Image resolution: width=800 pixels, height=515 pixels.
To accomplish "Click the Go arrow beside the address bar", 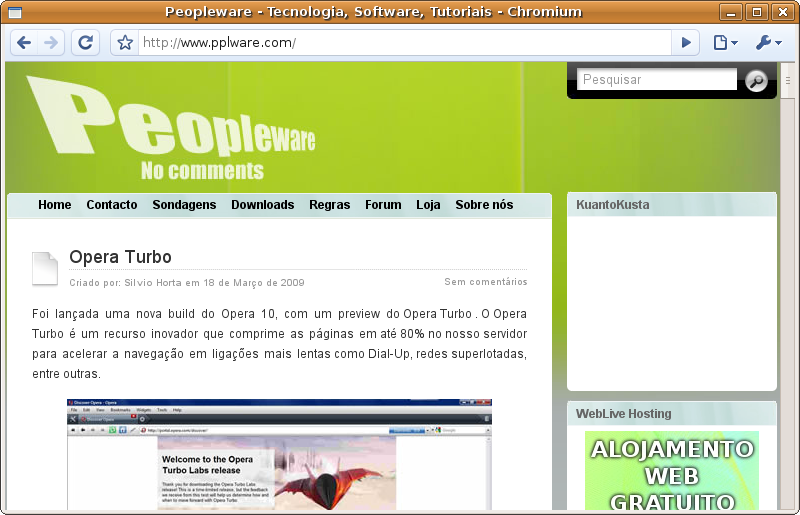I will pos(686,42).
